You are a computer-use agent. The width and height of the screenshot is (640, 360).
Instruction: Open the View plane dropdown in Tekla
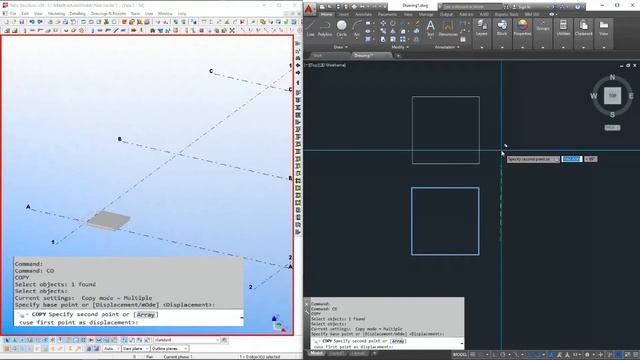[x=135, y=349]
